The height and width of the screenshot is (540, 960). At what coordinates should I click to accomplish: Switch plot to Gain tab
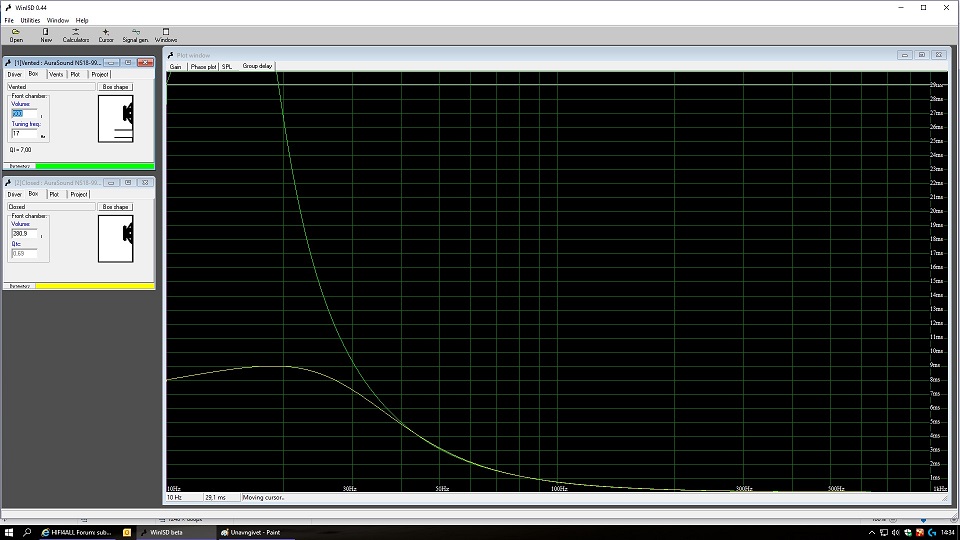176,66
